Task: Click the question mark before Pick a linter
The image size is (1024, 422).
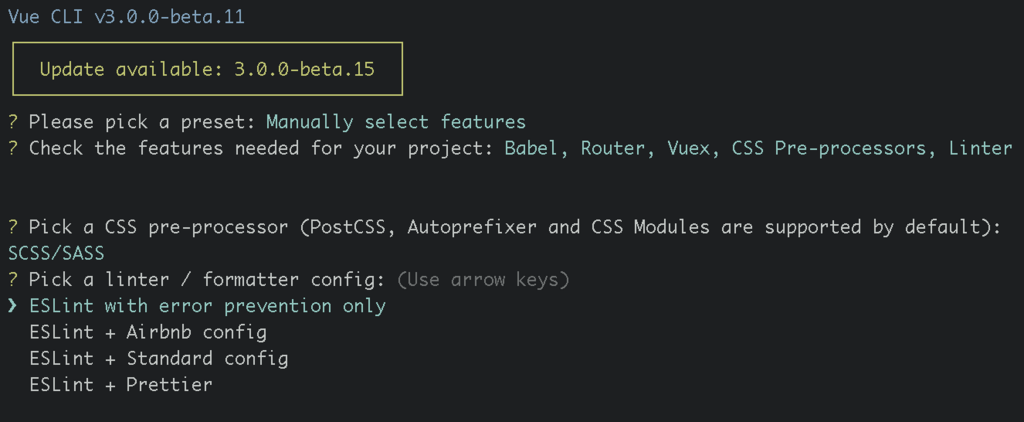Action: pyautogui.click(x=13, y=280)
